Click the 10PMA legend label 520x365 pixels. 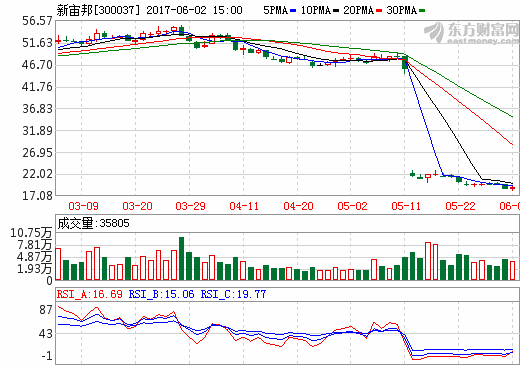(x=315, y=10)
